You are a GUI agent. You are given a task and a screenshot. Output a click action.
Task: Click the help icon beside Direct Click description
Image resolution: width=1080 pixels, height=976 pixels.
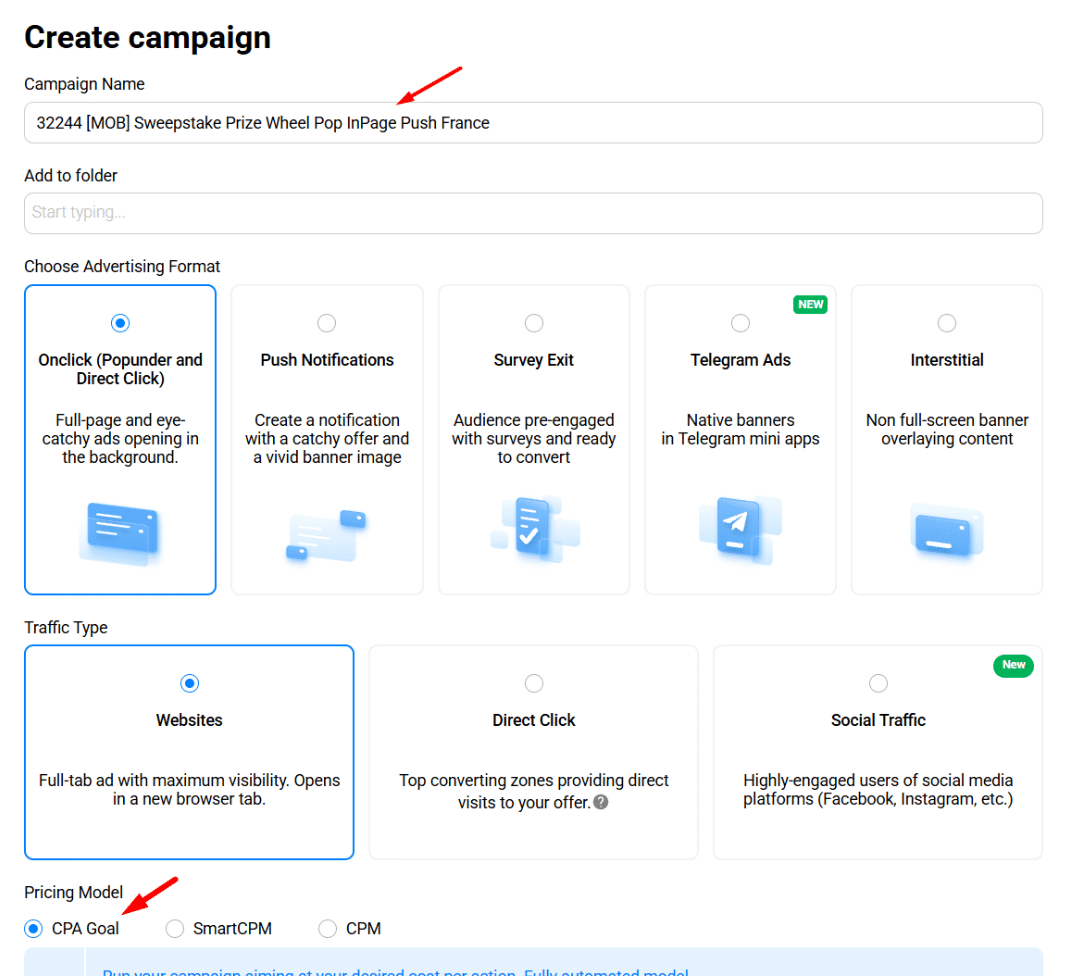[x=601, y=802]
